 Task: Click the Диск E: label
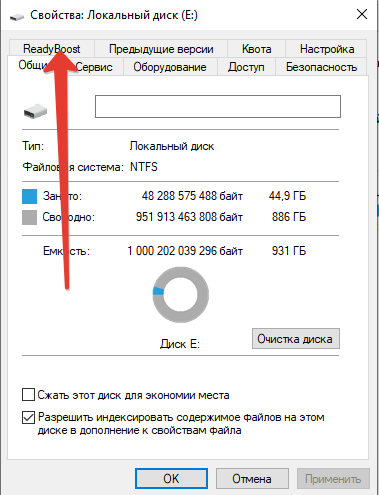pos(180,344)
